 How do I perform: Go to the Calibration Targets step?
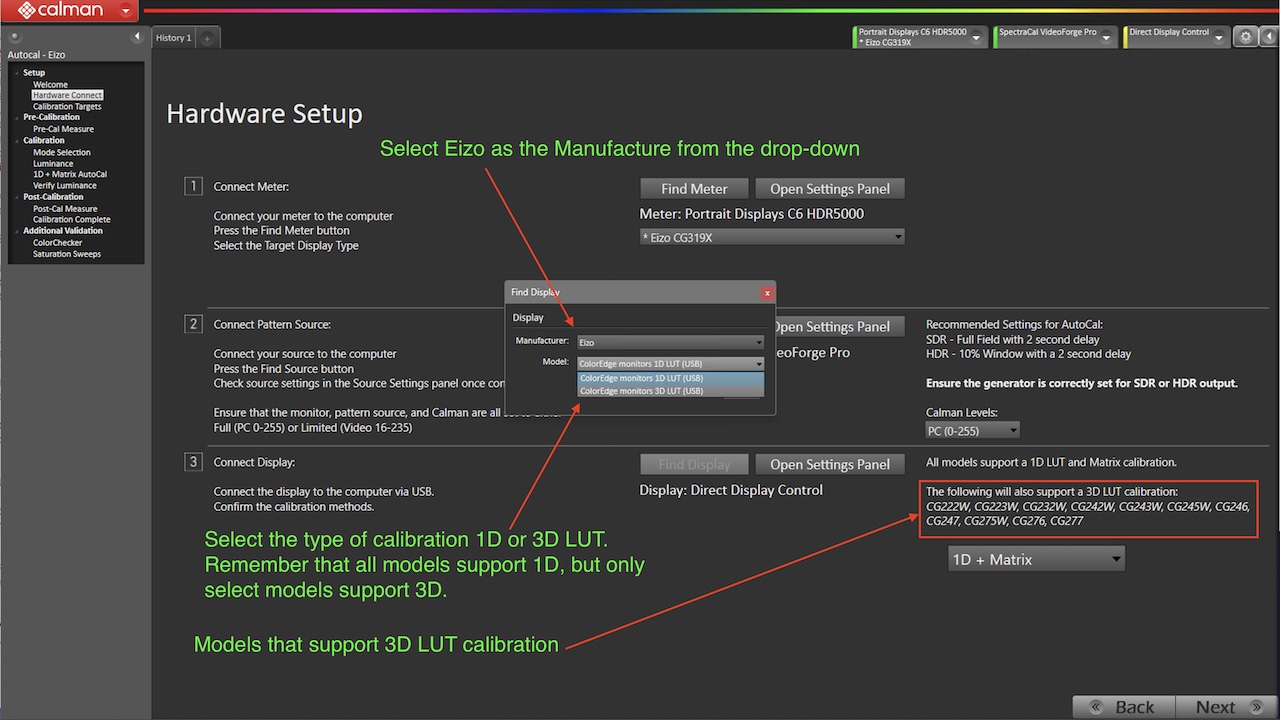point(67,106)
